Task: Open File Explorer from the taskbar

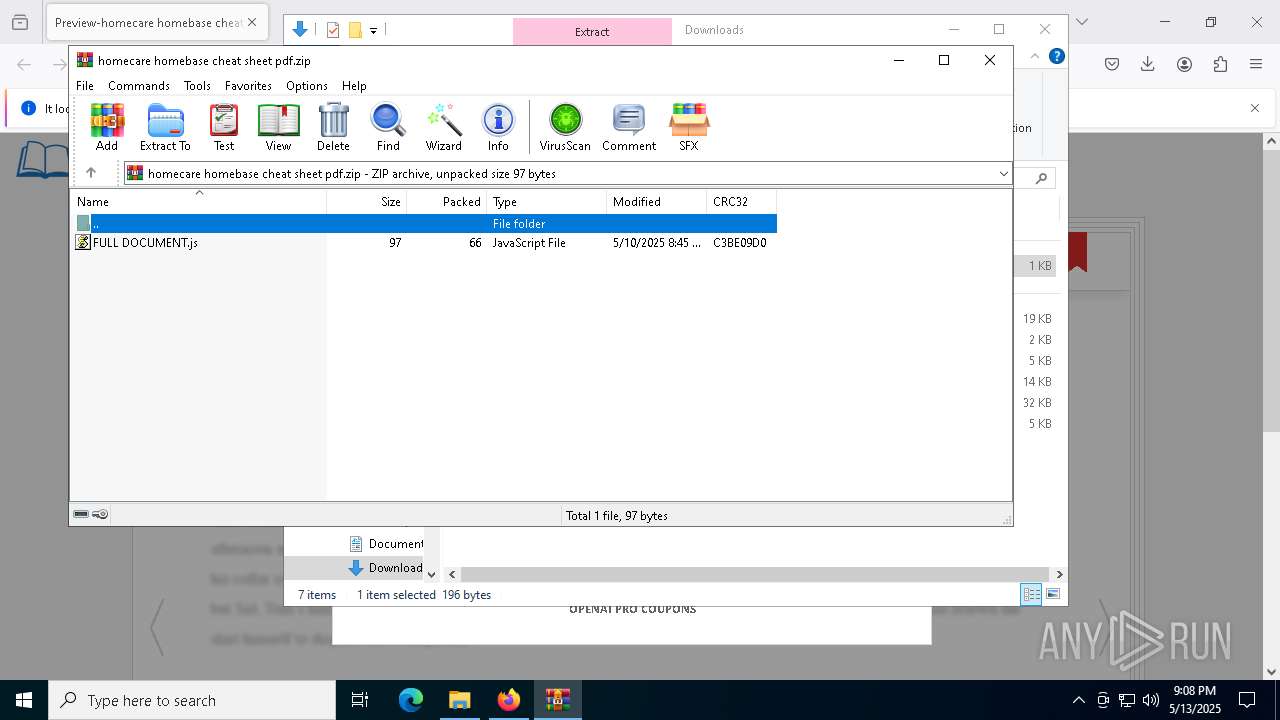Action: [459, 700]
